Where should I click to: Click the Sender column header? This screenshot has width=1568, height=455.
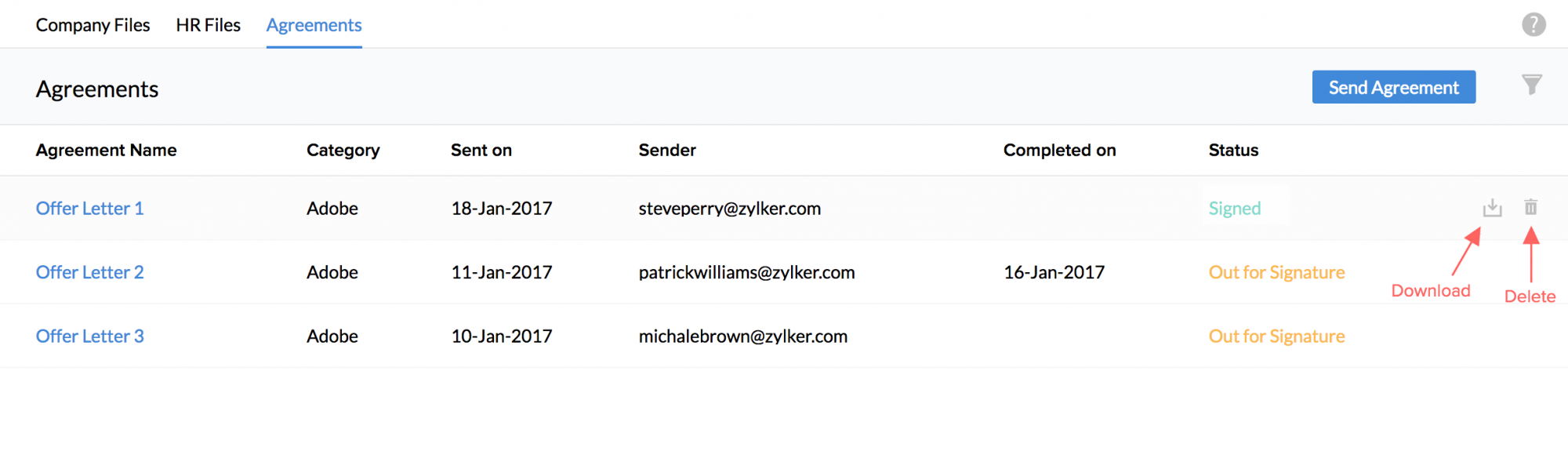coord(666,150)
